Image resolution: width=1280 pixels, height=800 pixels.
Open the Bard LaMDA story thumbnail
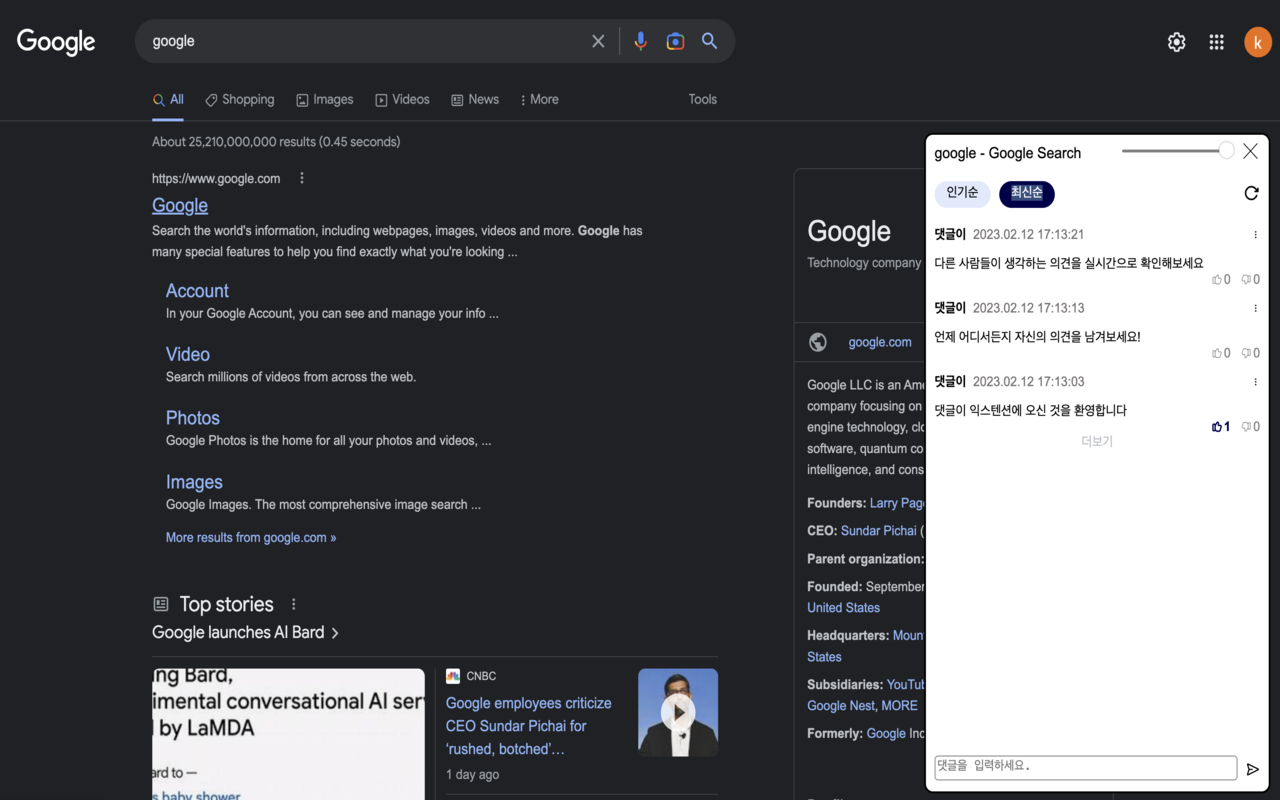click(x=288, y=734)
